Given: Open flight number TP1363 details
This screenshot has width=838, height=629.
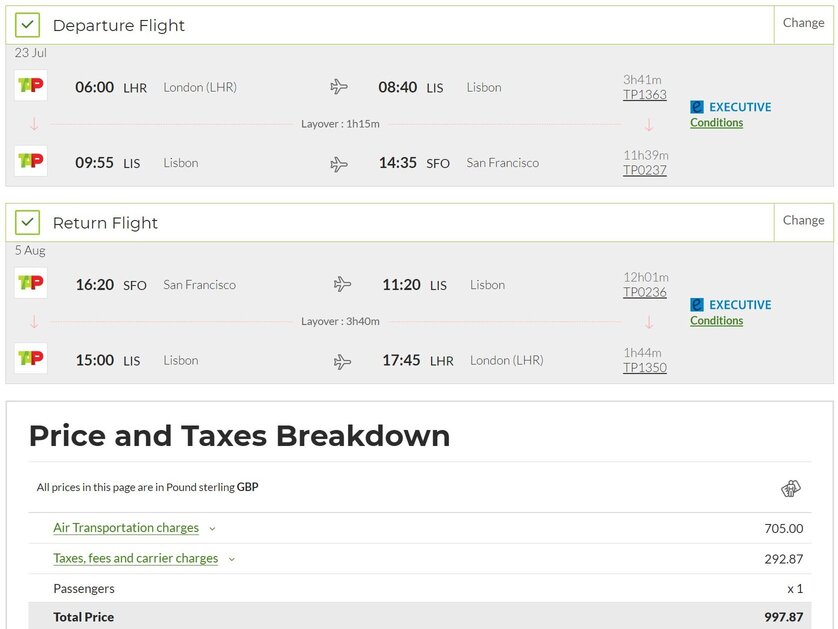Looking at the screenshot, I should (645, 95).
